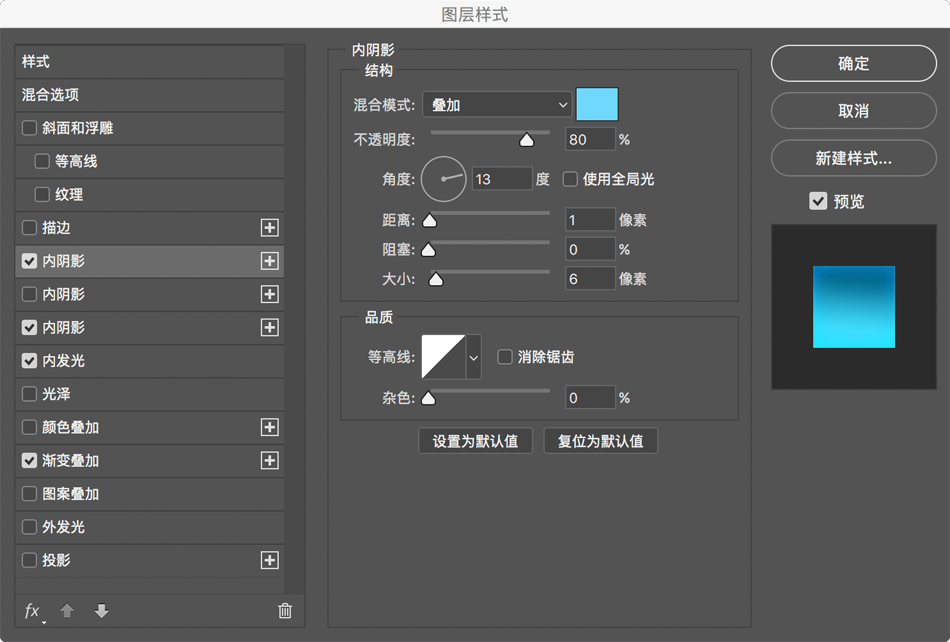The image size is (950, 642).
Task: Expand the 等高线 contour picker arrow
Action: pyautogui.click(x=473, y=357)
